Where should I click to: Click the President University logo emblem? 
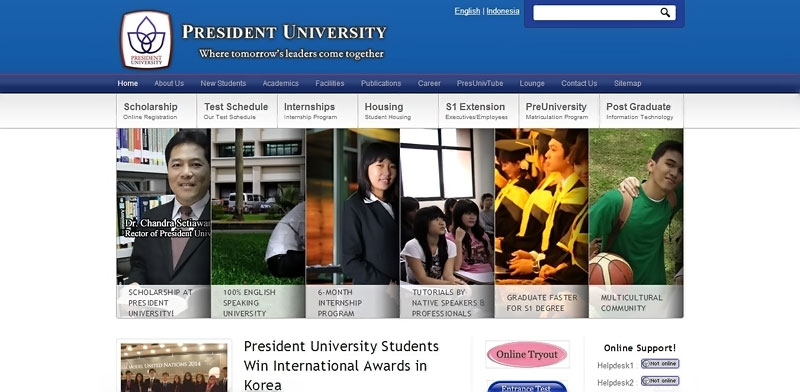146,39
